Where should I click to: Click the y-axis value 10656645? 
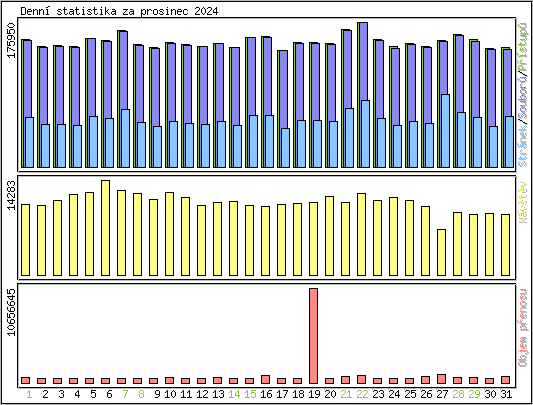(12, 312)
